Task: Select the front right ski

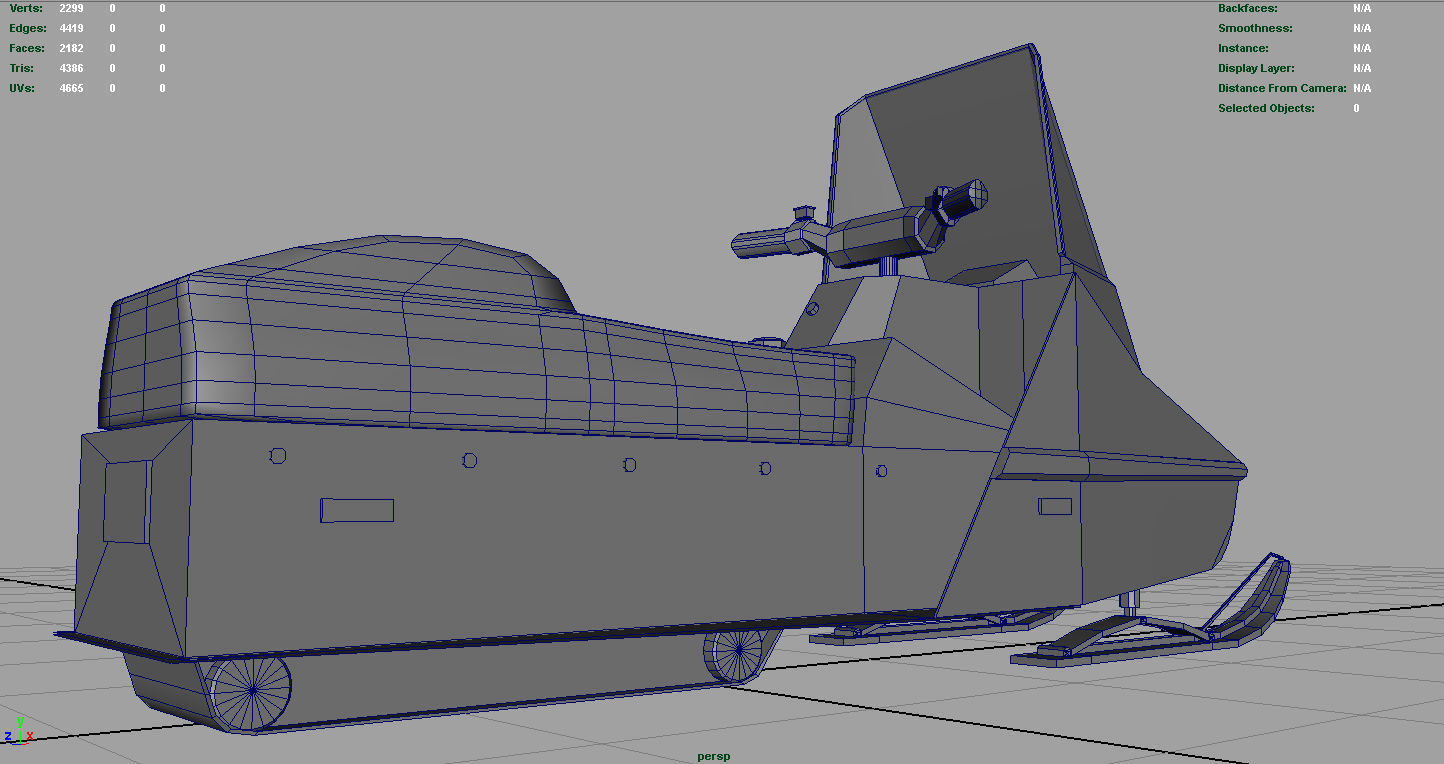Action: coord(1150,630)
